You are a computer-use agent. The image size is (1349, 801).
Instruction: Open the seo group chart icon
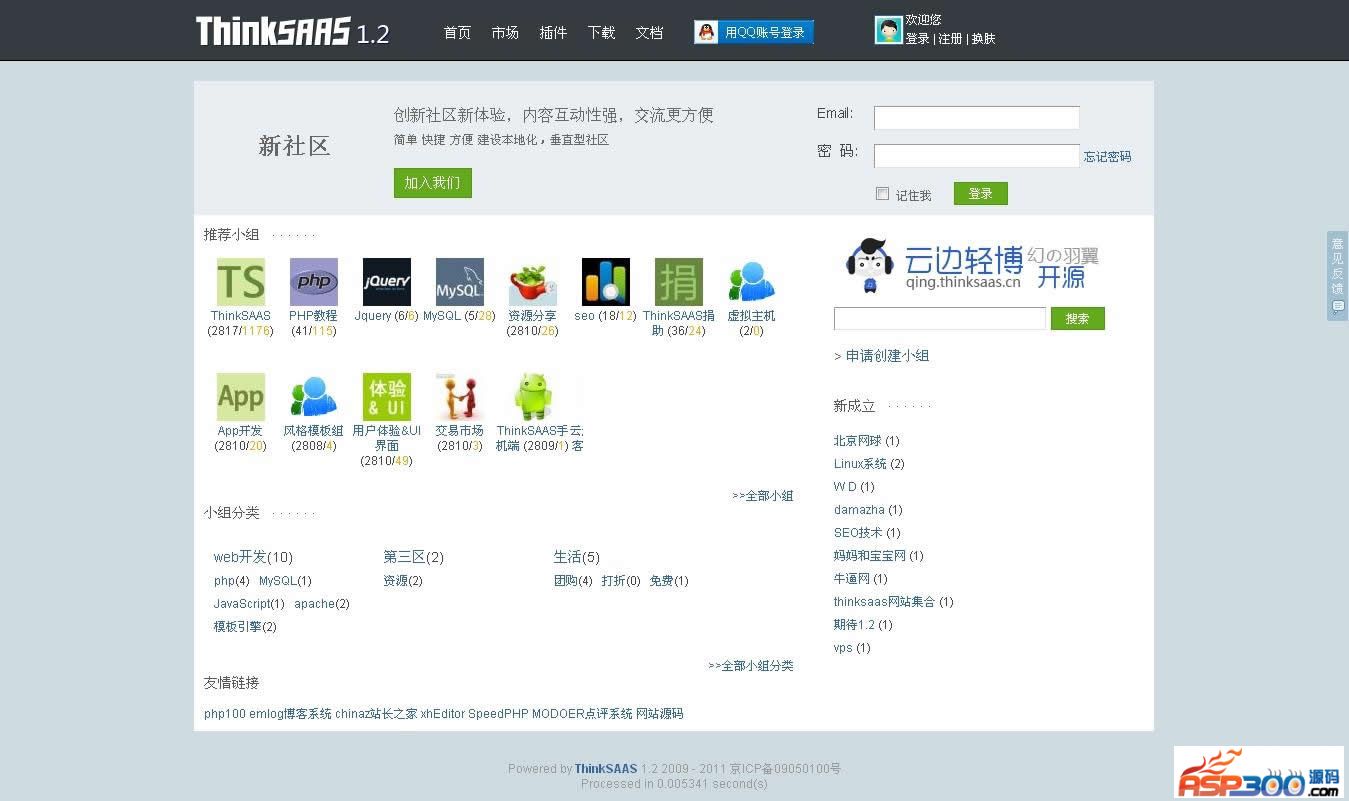pos(606,282)
